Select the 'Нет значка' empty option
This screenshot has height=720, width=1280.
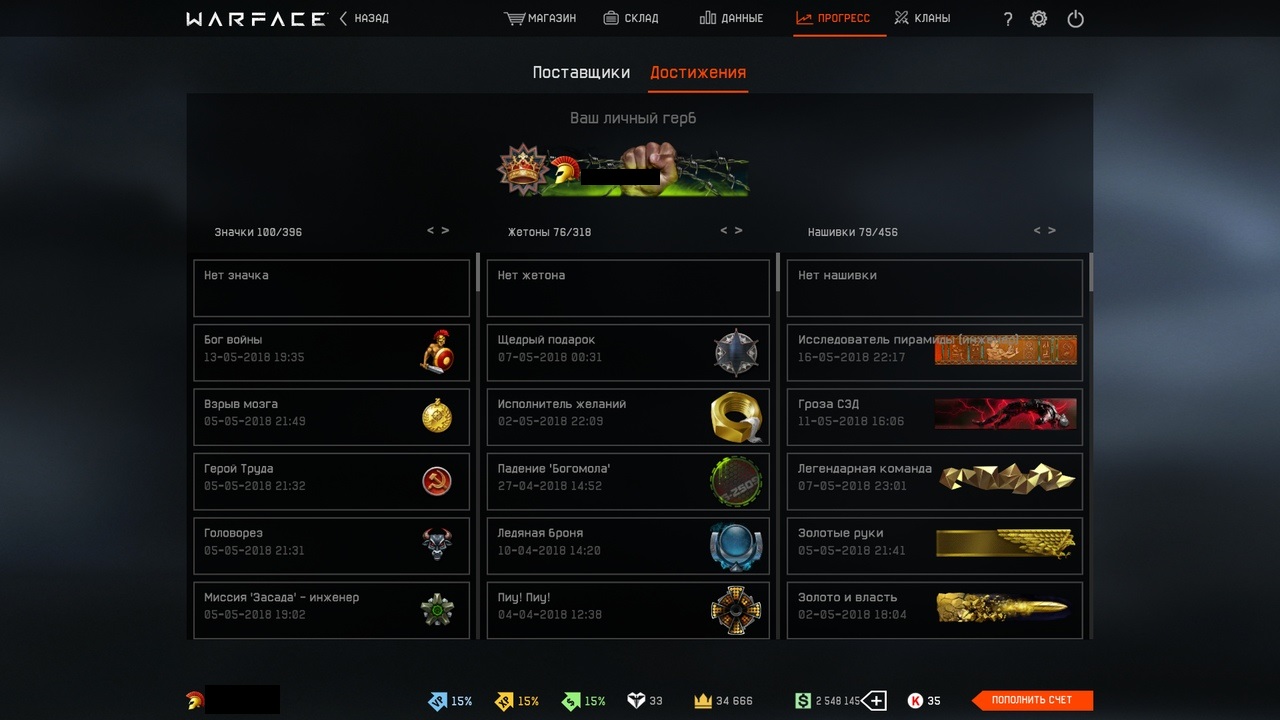tap(331, 288)
